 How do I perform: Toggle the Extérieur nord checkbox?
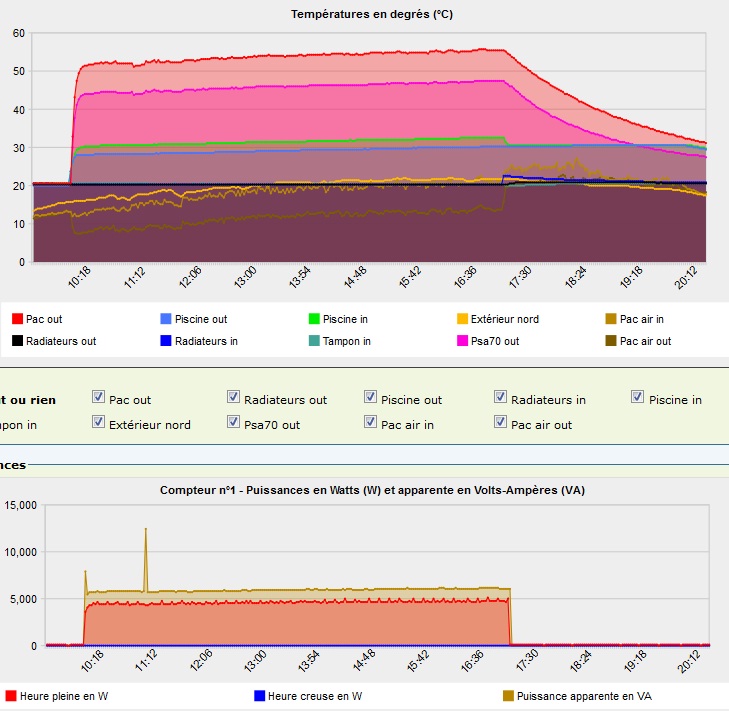tap(98, 422)
